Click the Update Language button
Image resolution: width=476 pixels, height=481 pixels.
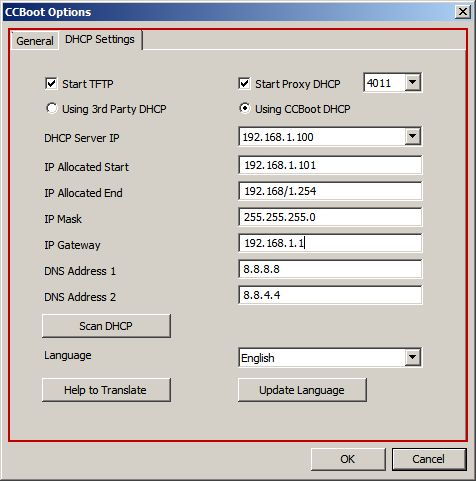(x=302, y=390)
